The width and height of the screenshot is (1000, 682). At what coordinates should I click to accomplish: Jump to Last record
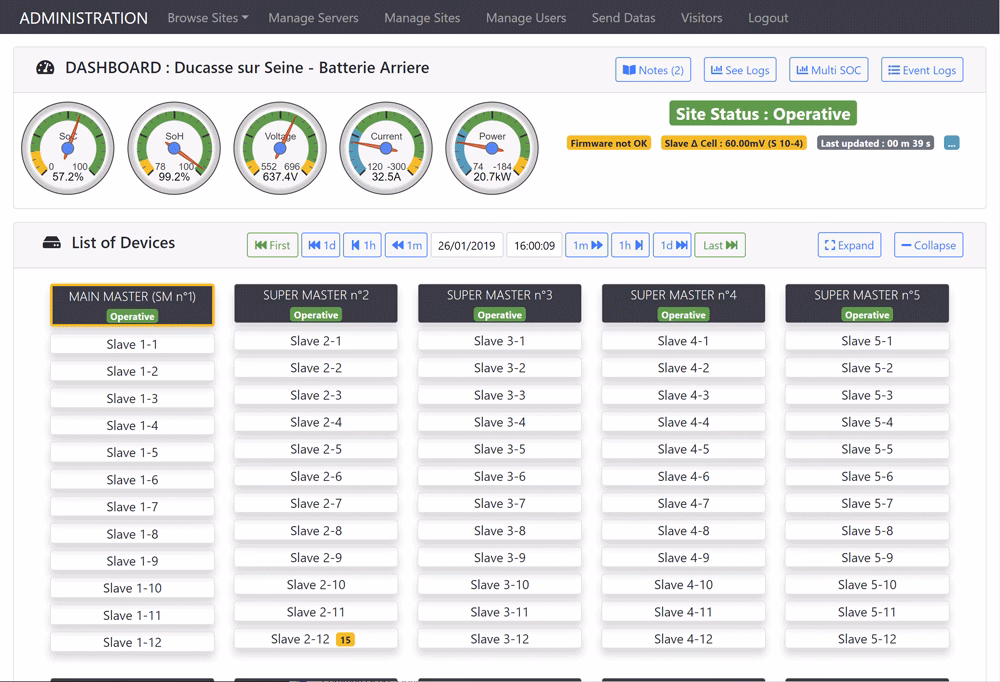coord(720,245)
